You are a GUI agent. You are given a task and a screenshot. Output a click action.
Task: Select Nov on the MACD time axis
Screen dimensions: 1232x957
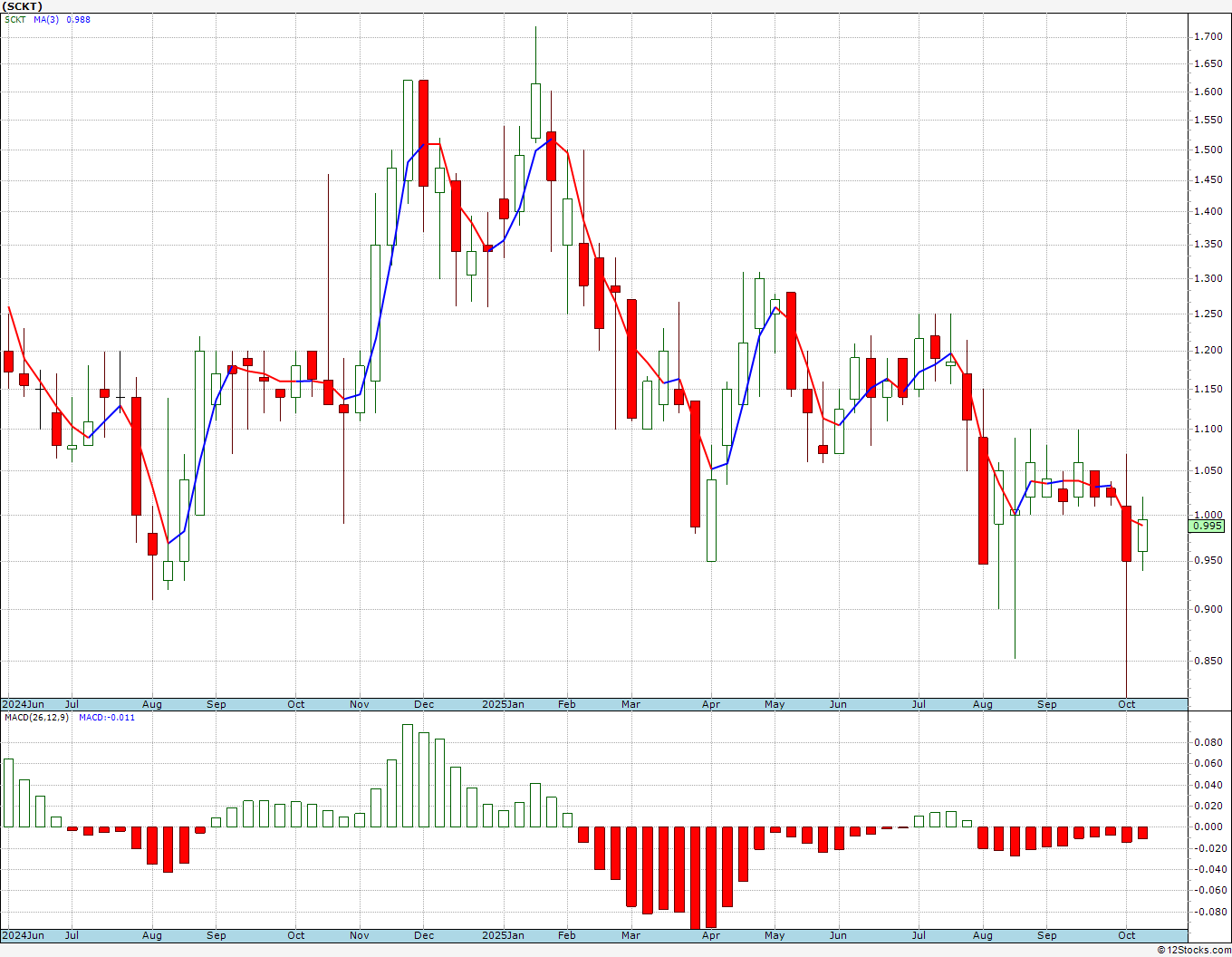pyautogui.click(x=360, y=935)
